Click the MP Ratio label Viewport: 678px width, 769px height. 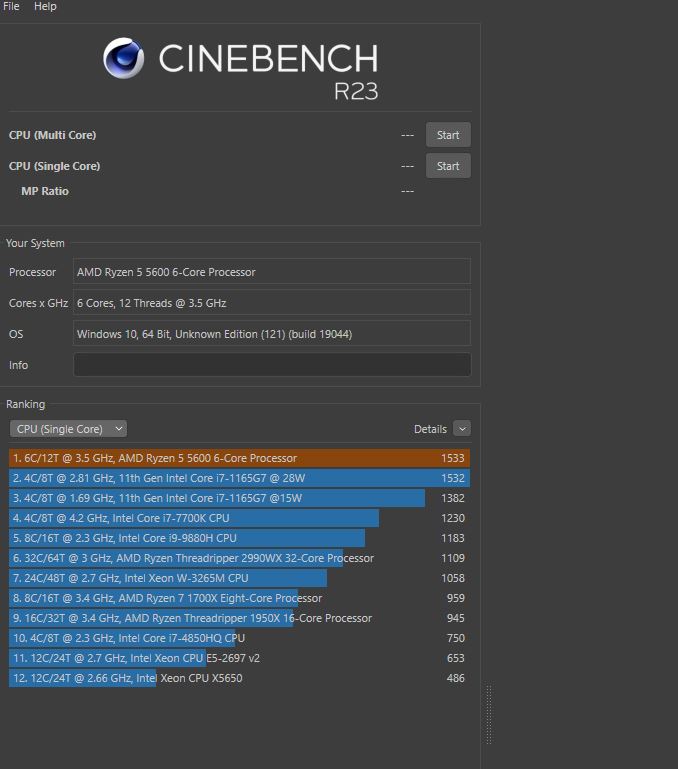pyautogui.click(x=45, y=191)
